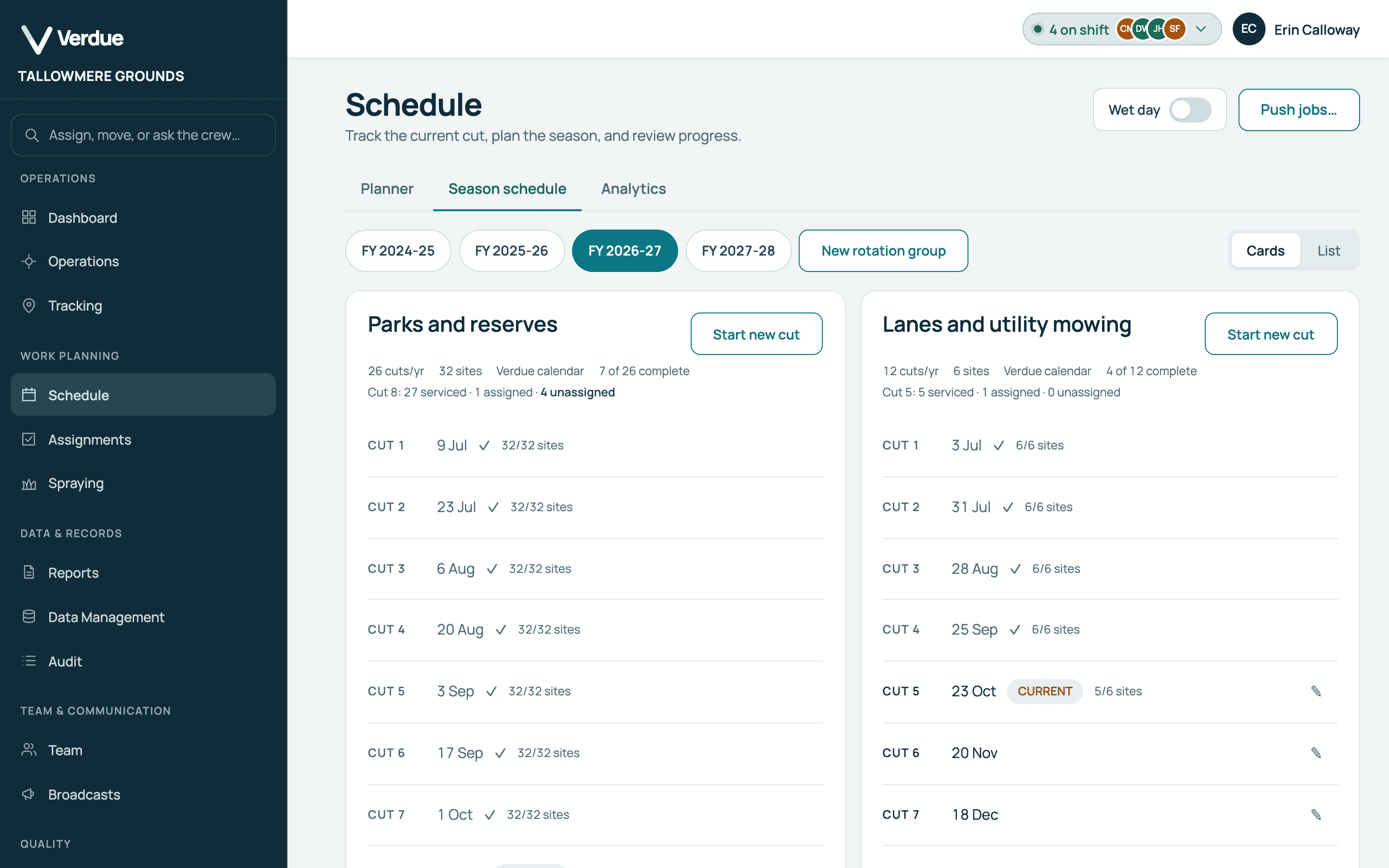Start new cut for Lanes and utility mowing
The image size is (1389, 868).
1271,334
